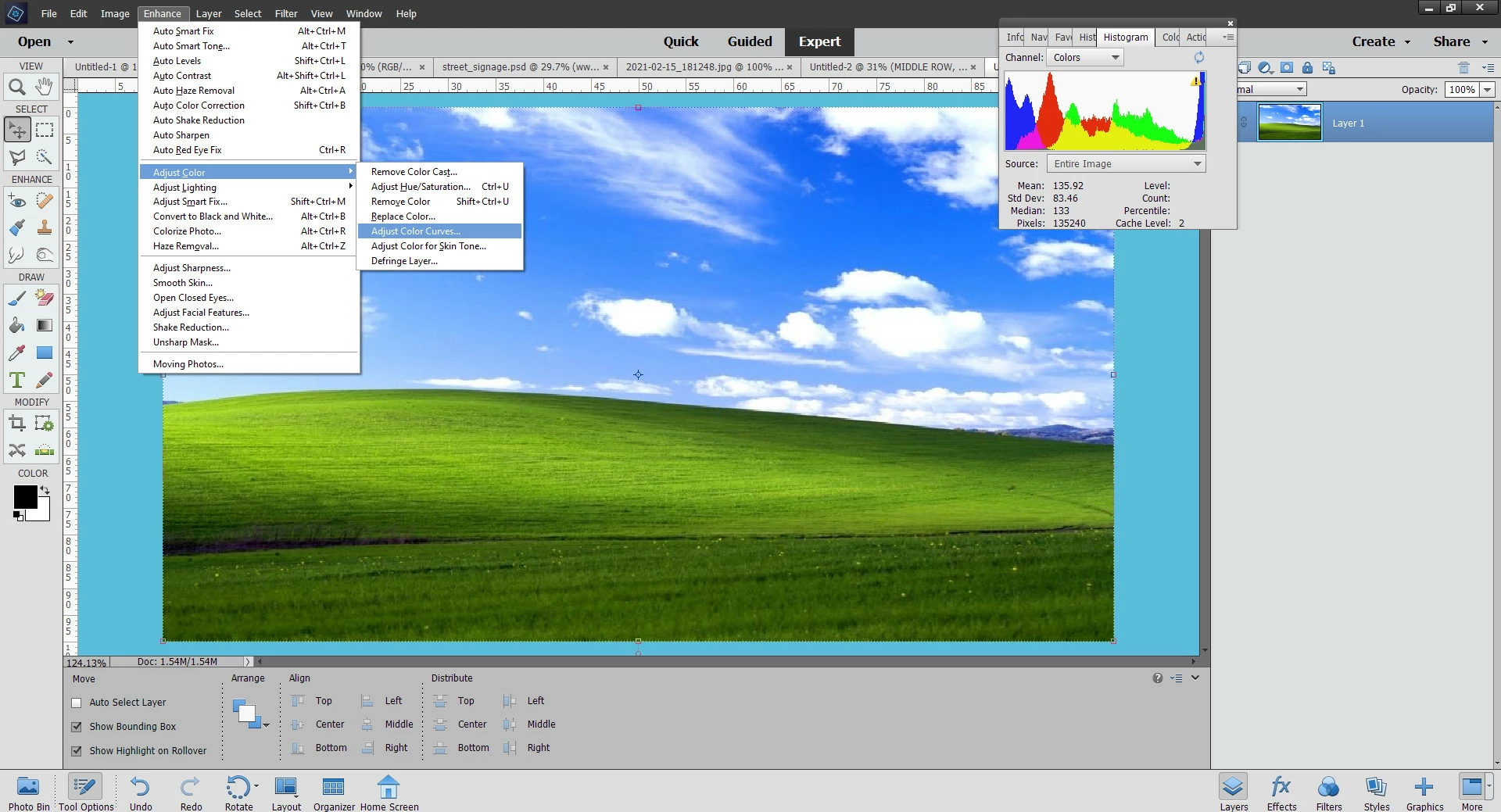Open the layer blend mode dropdown
The image size is (1501, 812).
1271,90
